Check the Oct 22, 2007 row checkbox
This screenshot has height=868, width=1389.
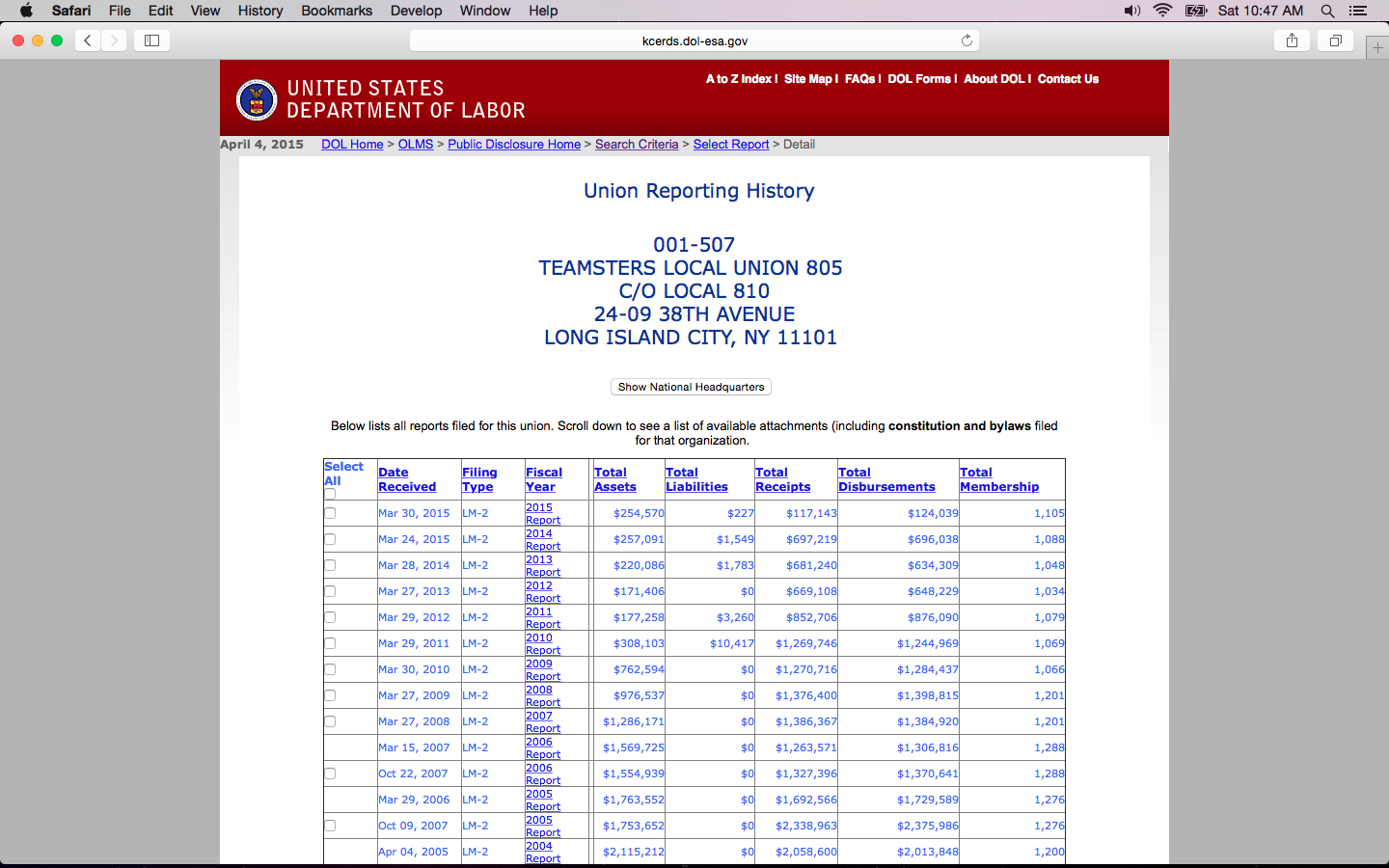[x=330, y=773]
